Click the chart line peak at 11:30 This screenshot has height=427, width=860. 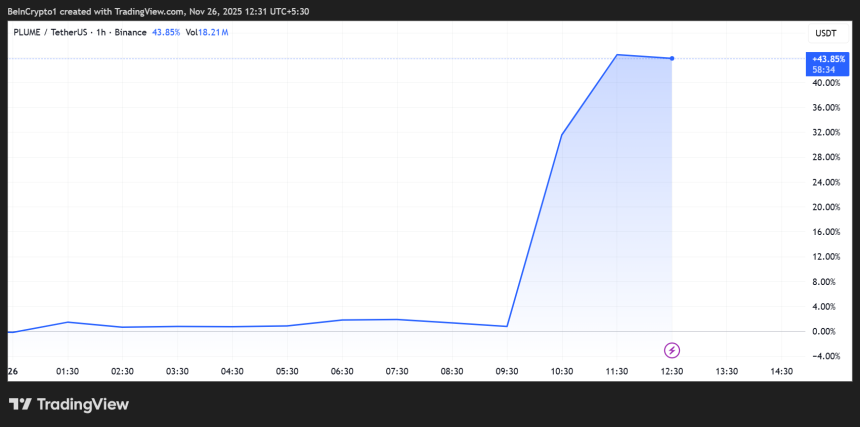[618, 54]
